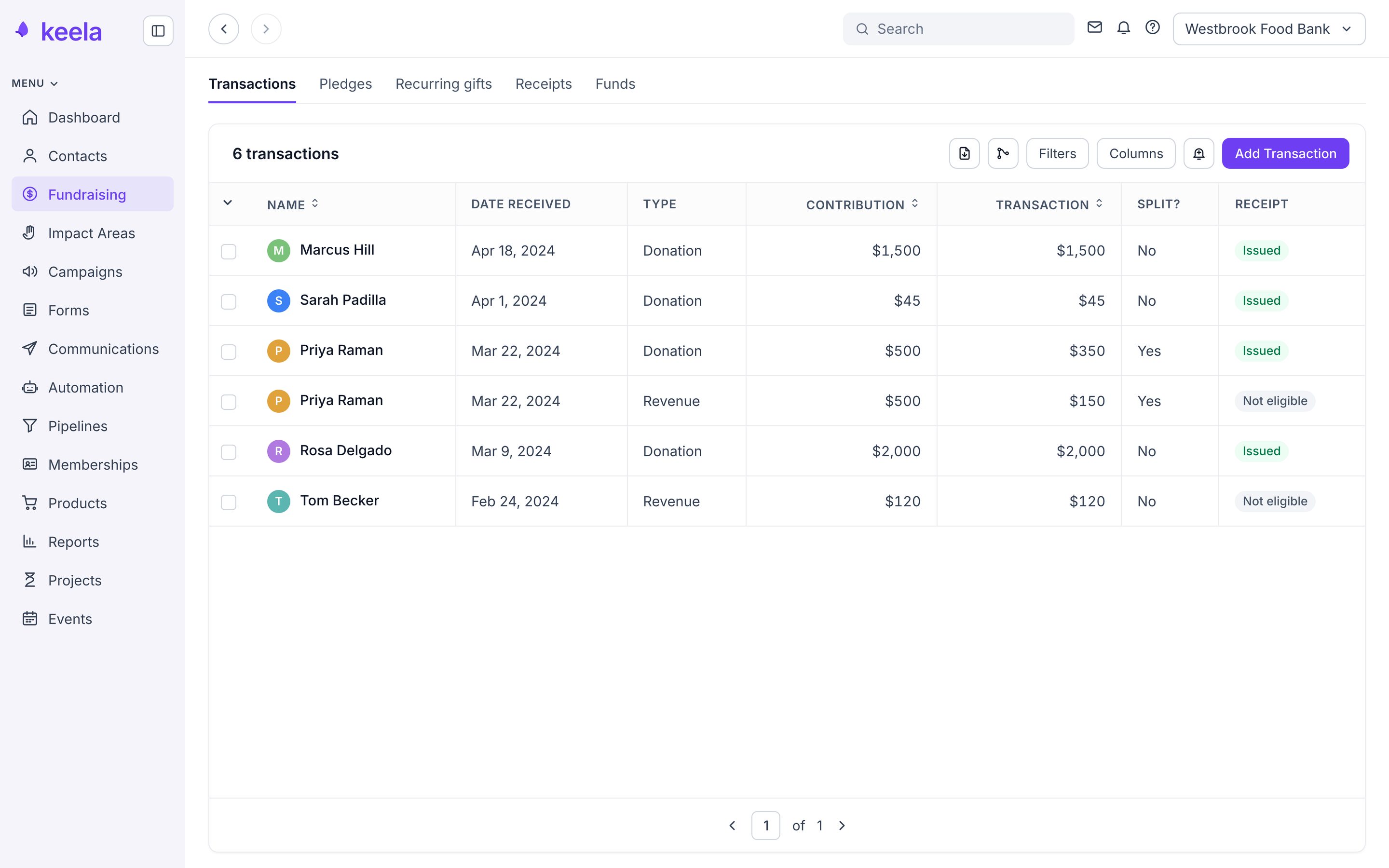The width and height of the screenshot is (1389, 868).
Task: Open Communications paper plane icon
Action: 30,349
